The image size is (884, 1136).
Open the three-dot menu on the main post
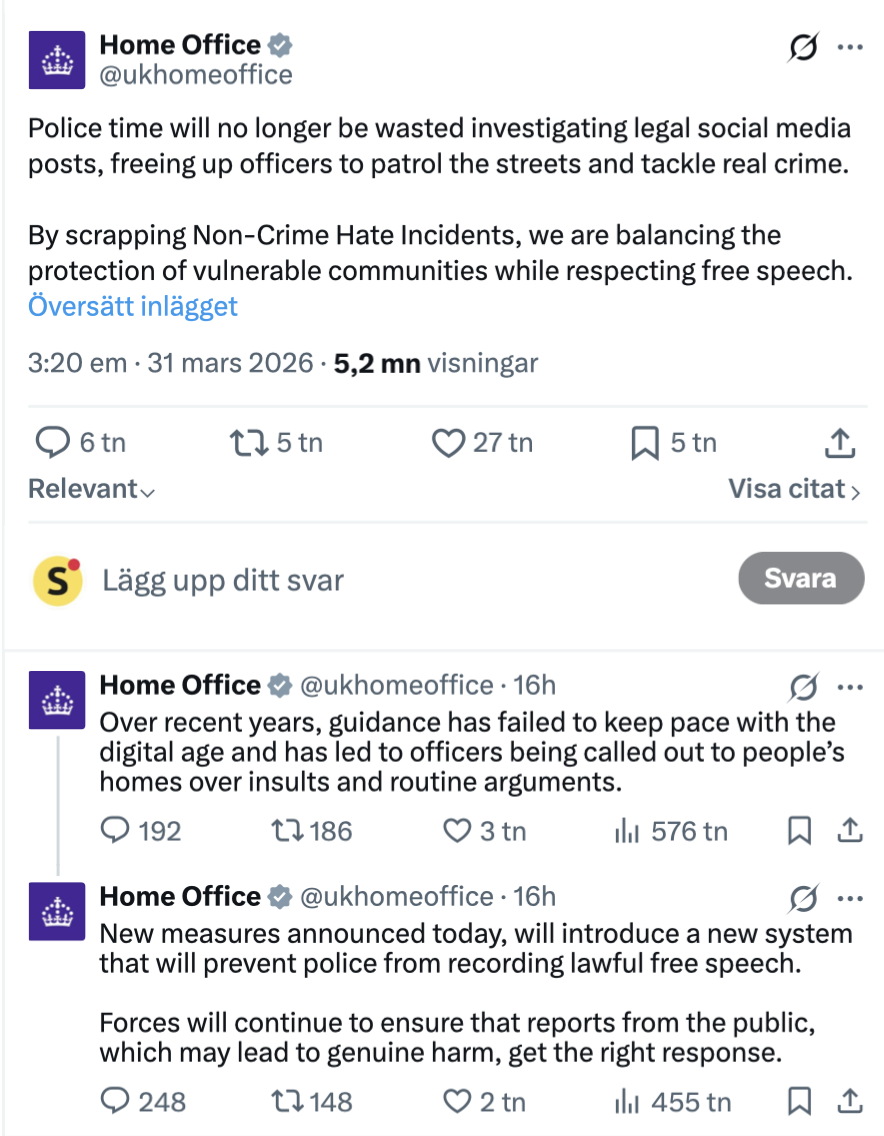tap(850, 47)
